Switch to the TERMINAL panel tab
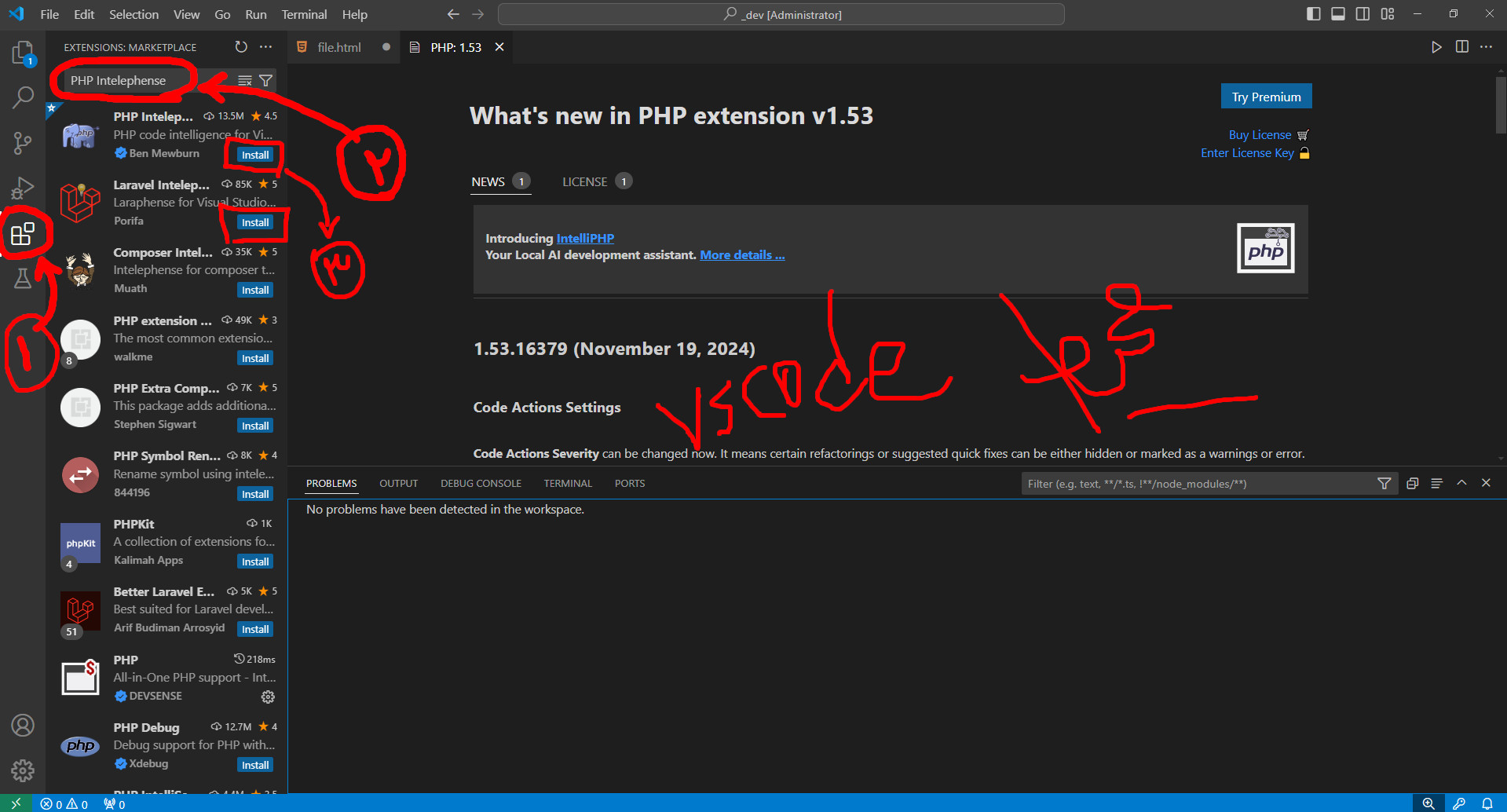This screenshot has width=1507, height=812. point(568,484)
